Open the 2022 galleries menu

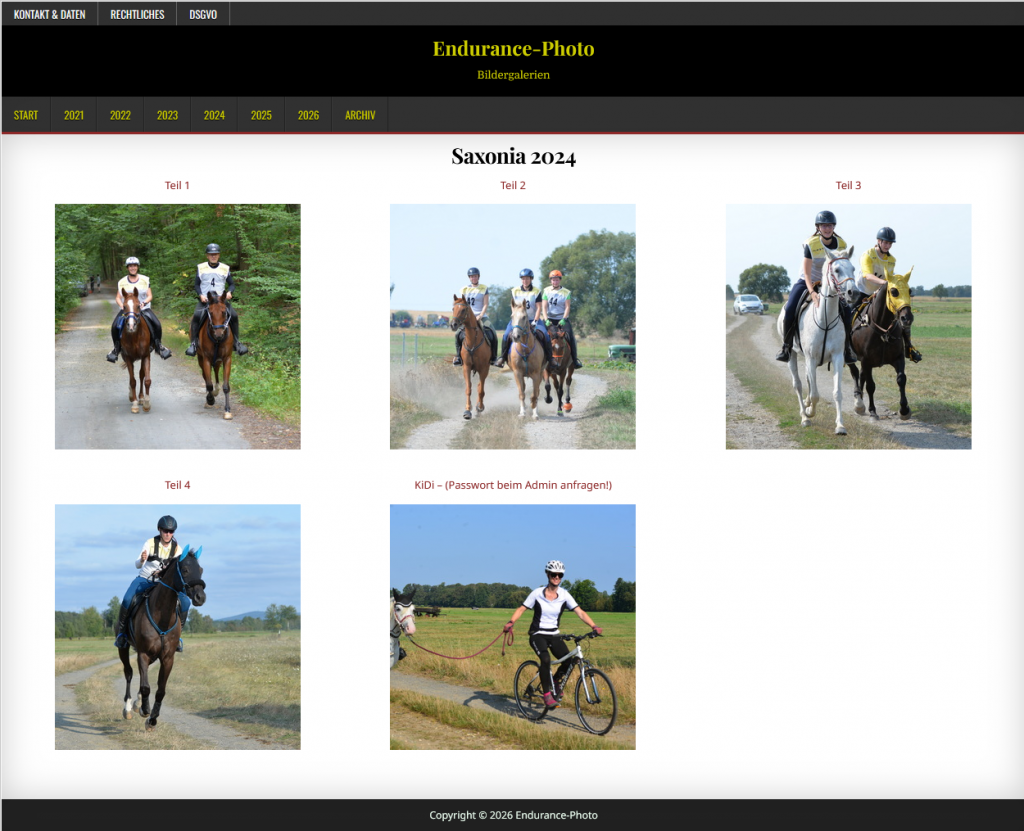pyautogui.click(x=120, y=115)
